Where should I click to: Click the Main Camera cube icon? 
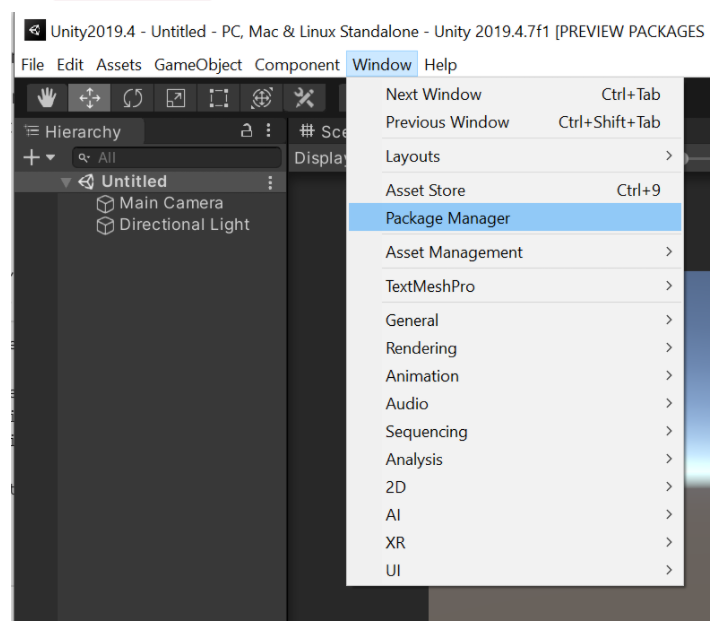[x=105, y=204]
